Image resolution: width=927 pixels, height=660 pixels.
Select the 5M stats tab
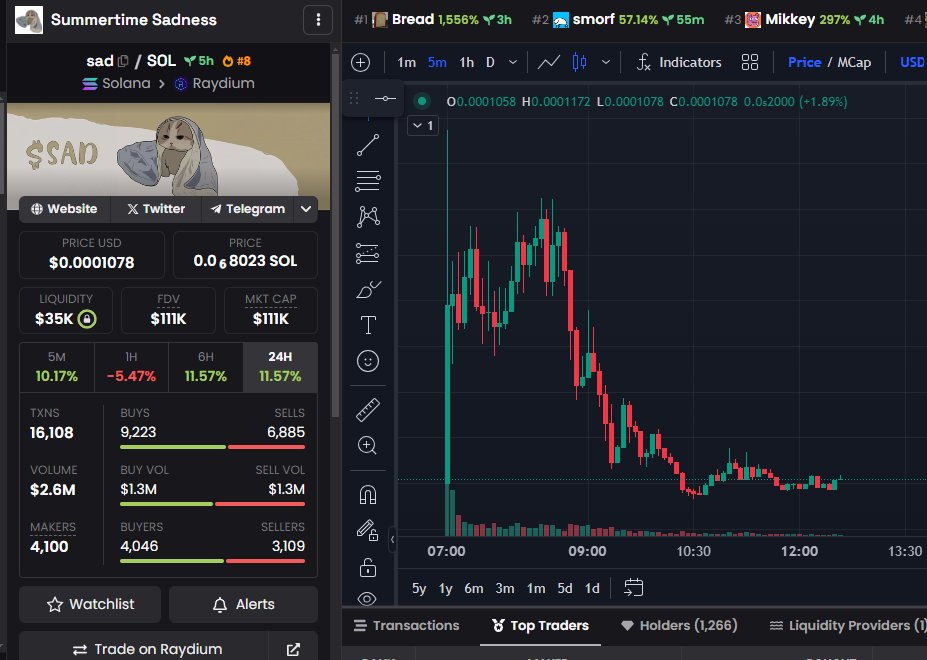pyautogui.click(x=57, y=367)
